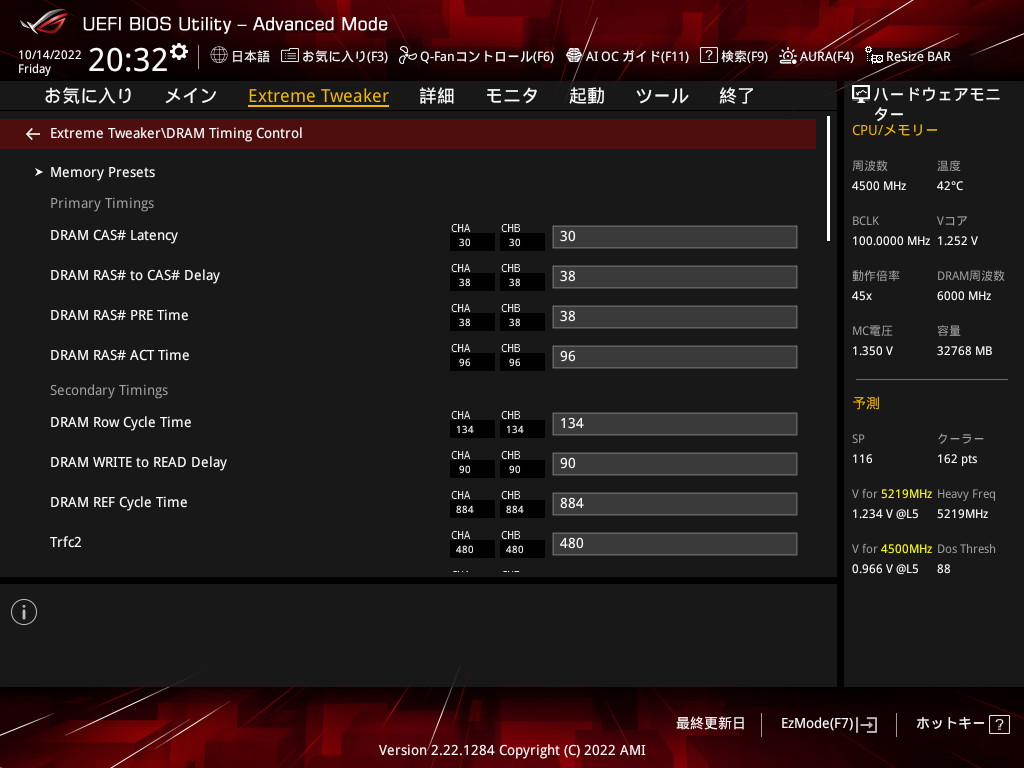Click the AI OC ガイド(F11) label
The image size is (1024, 768).
[637, 57]
